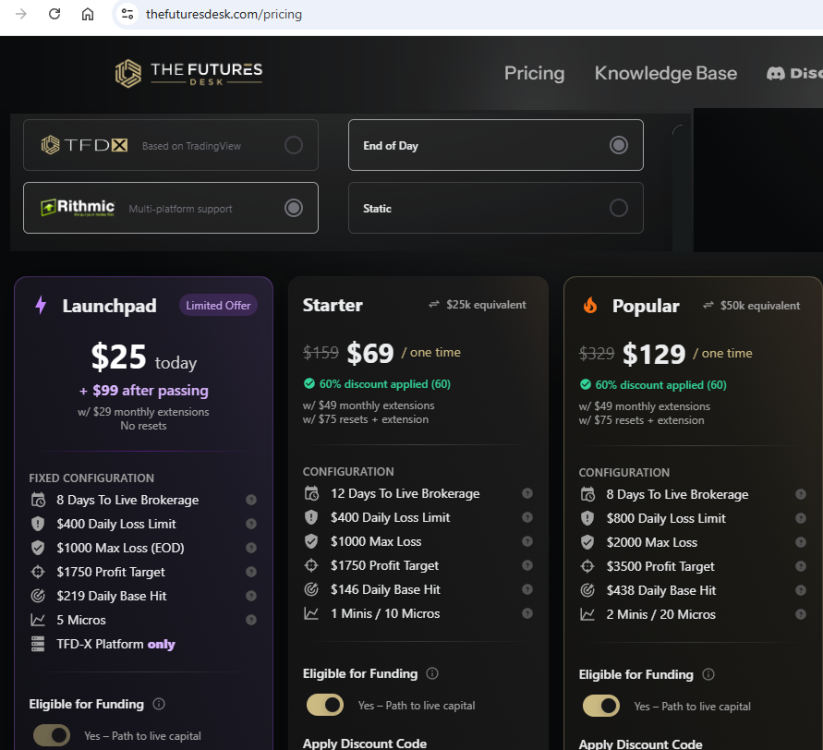Select the TFDX platform radio option
The height and width of the screenshot is (750, 823).
(293, 145)
